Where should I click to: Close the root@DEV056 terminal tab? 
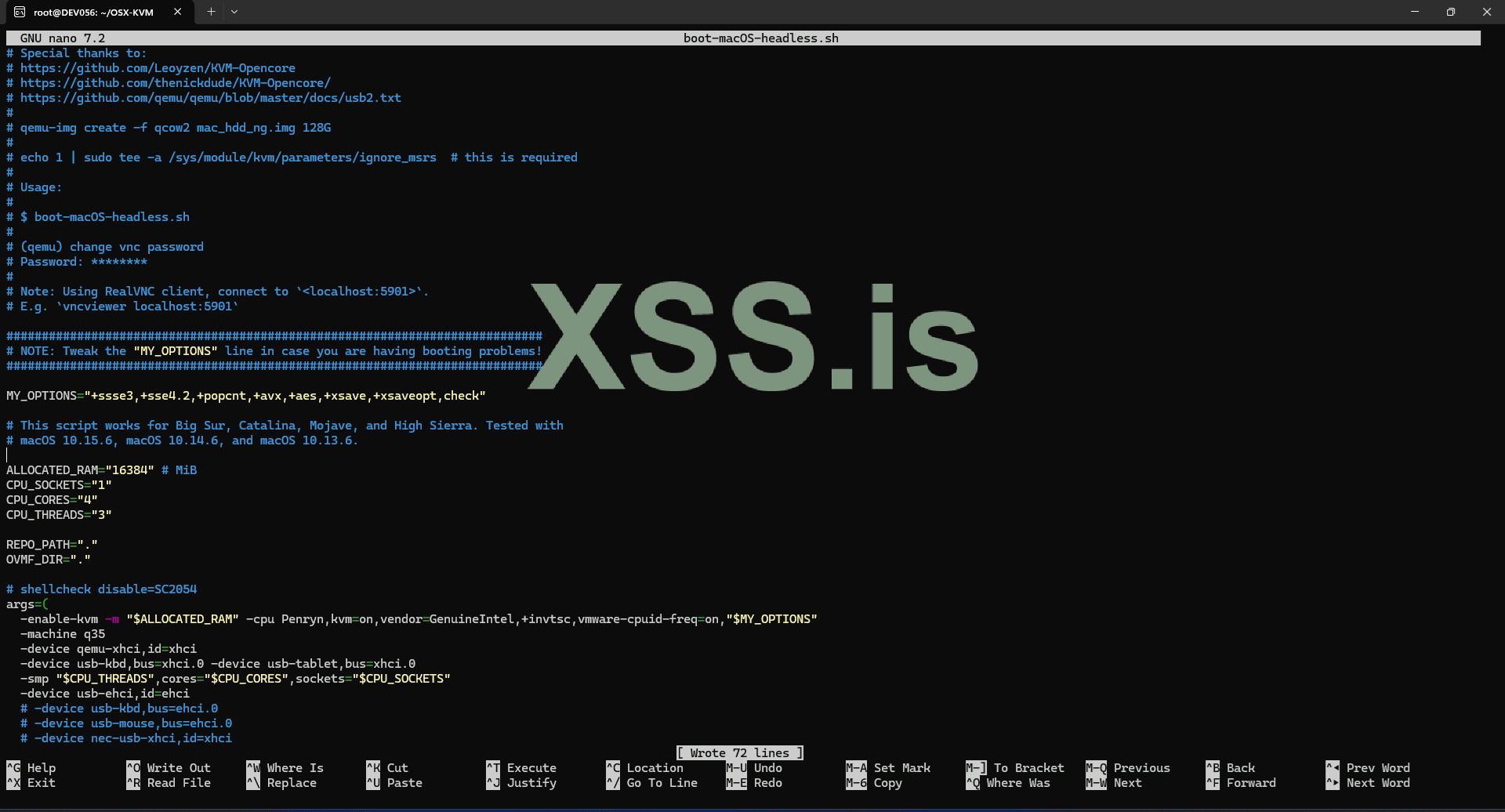178,12
